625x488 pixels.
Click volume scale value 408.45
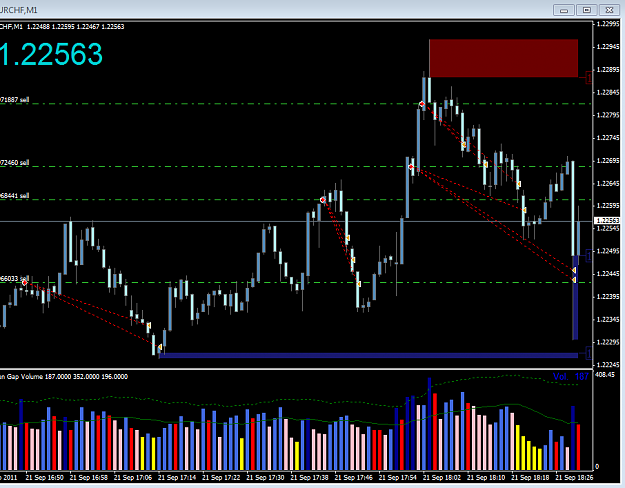(605, 375)
